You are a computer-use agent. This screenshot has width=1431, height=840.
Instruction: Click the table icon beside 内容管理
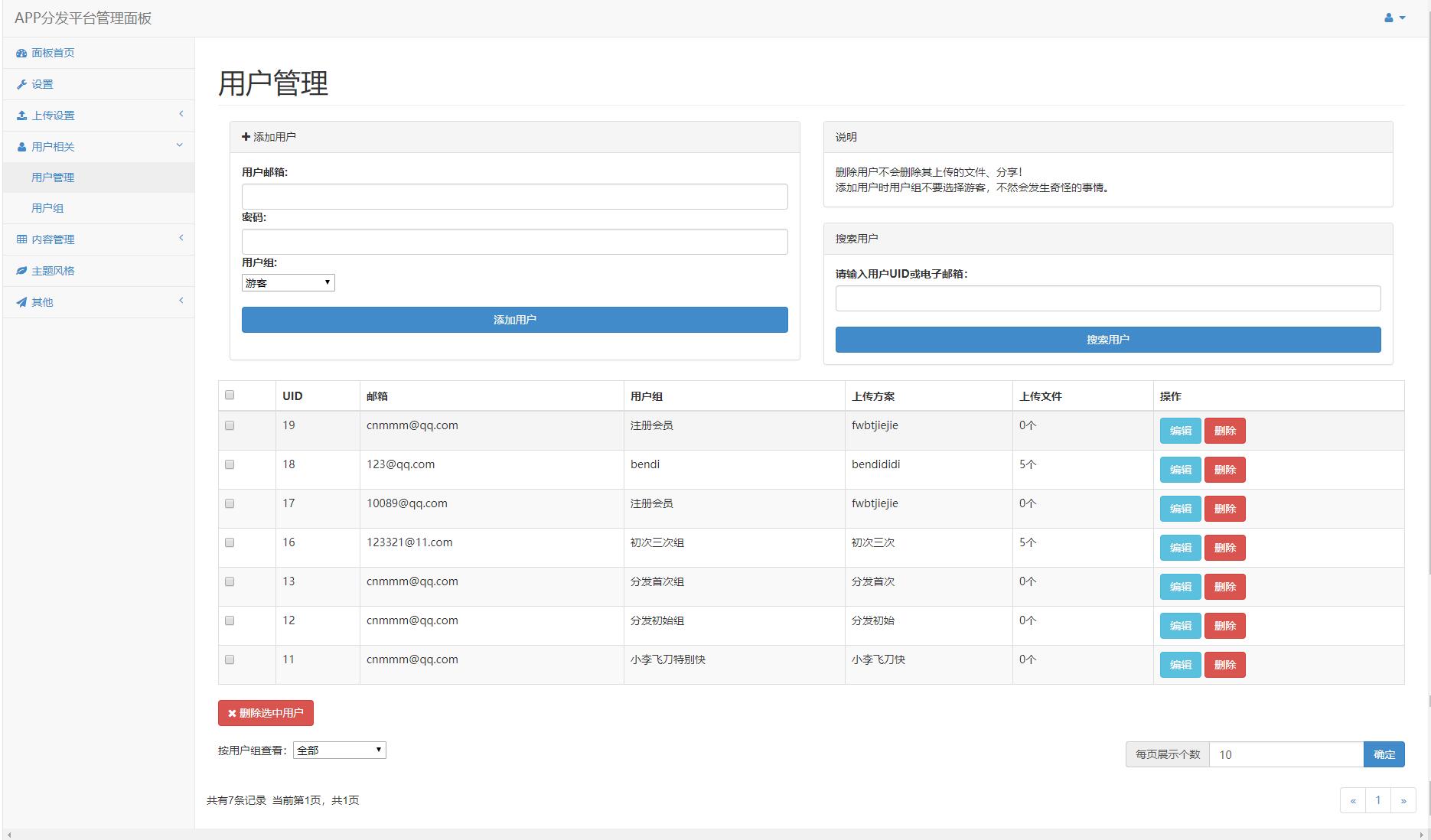coord(21,239)
